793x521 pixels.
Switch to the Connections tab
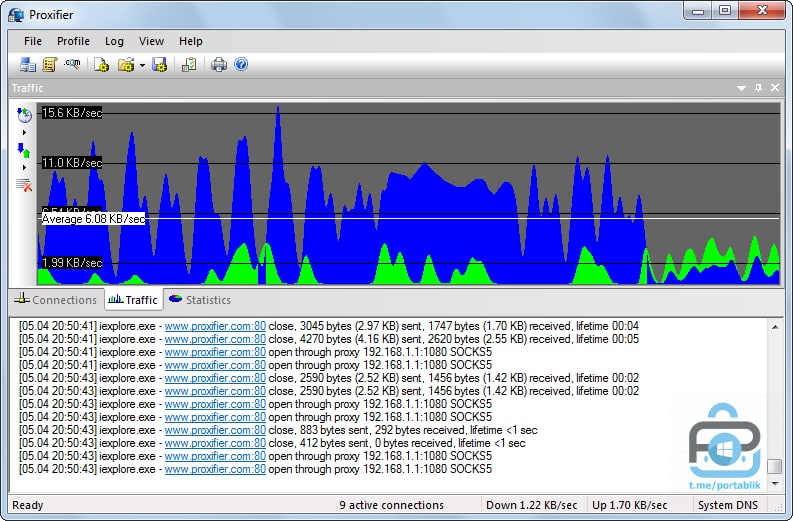56,300
